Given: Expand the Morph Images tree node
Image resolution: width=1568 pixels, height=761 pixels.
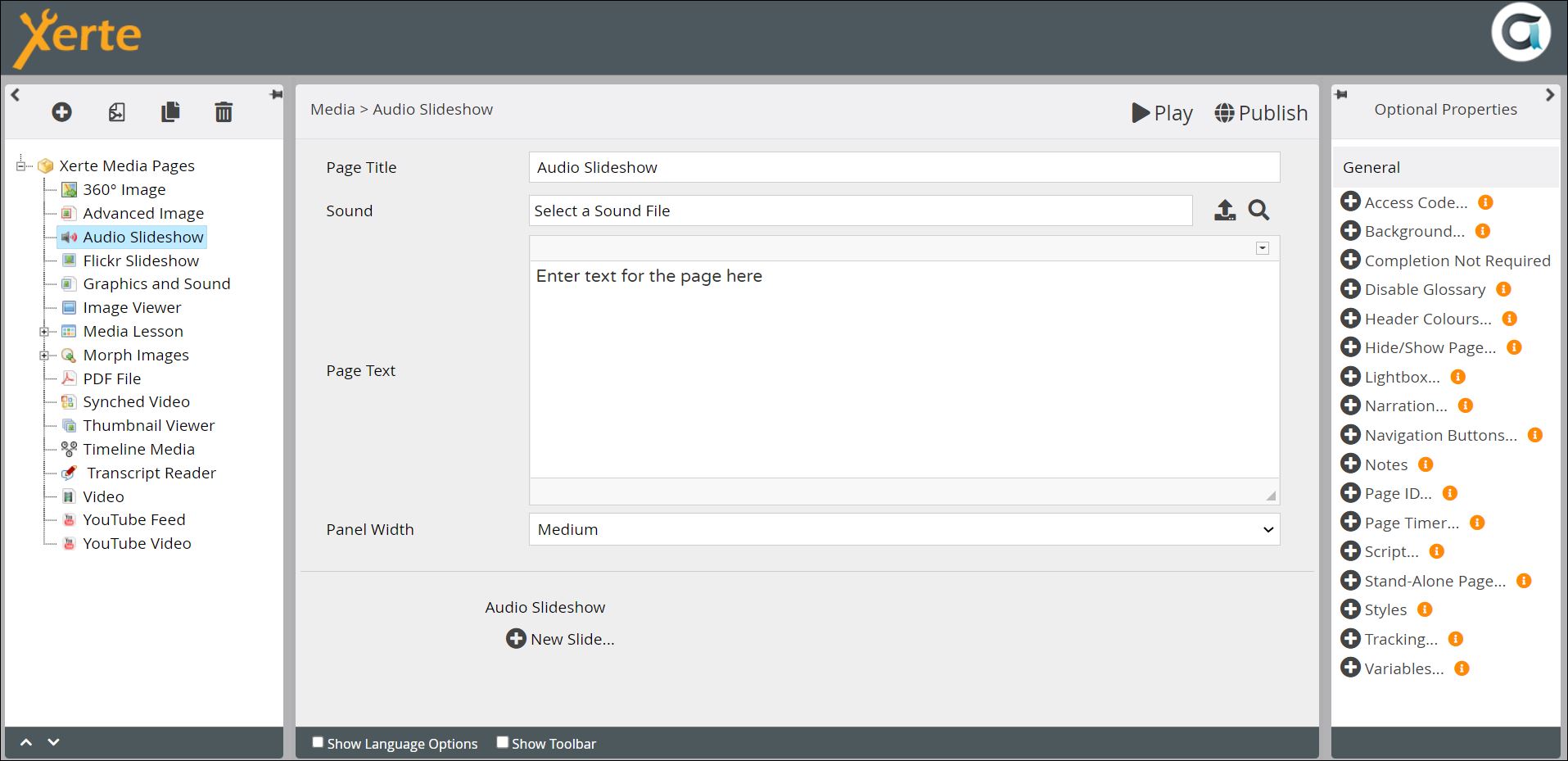Looking at the screenshot, I should [x=44, y=356].
